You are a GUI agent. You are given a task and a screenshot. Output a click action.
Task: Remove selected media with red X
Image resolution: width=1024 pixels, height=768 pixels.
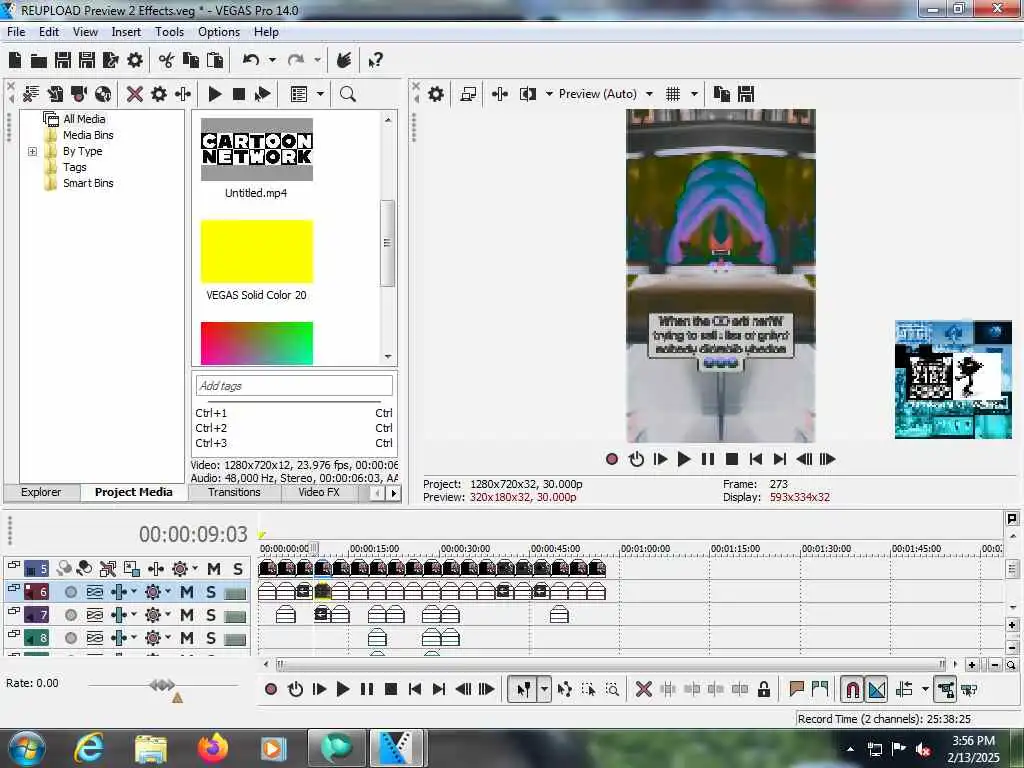pyautogui.click(x=135, y=94)
